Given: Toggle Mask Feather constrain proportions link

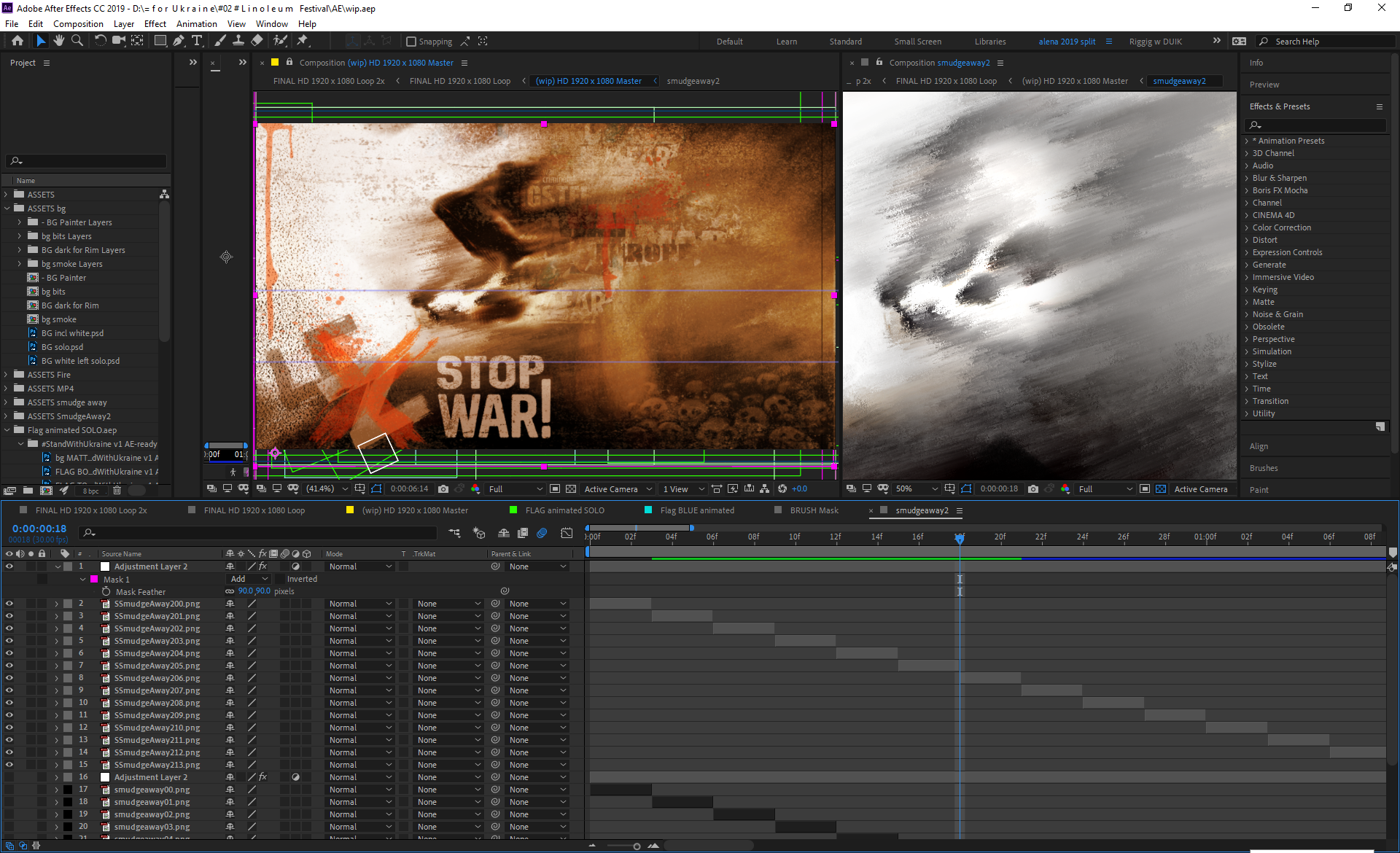Looking at the screenshot, I should click(x=230, y=591).
